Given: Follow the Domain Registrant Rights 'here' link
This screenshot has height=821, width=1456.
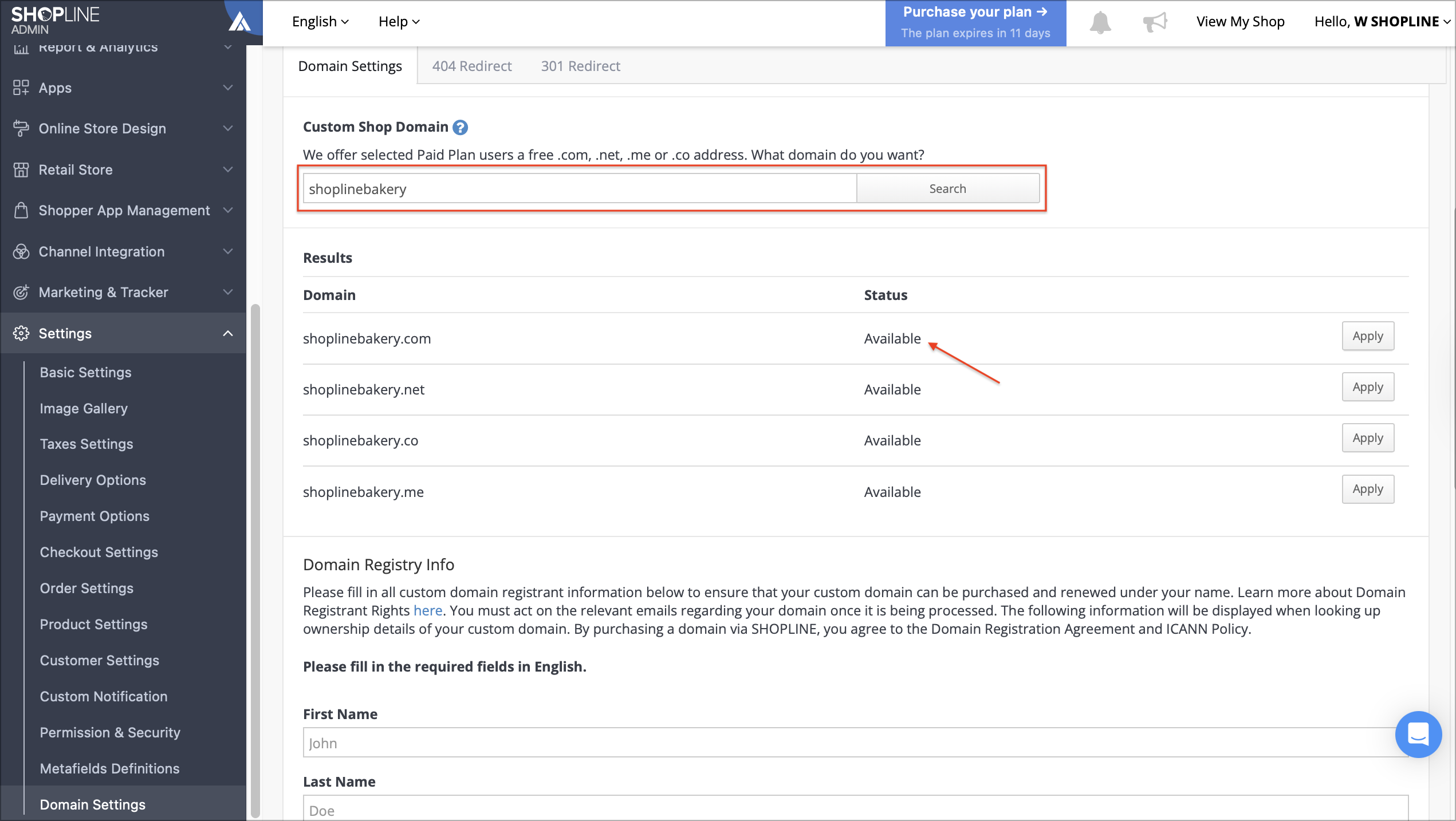Looking at the screenshot, I should click(428, 610).
